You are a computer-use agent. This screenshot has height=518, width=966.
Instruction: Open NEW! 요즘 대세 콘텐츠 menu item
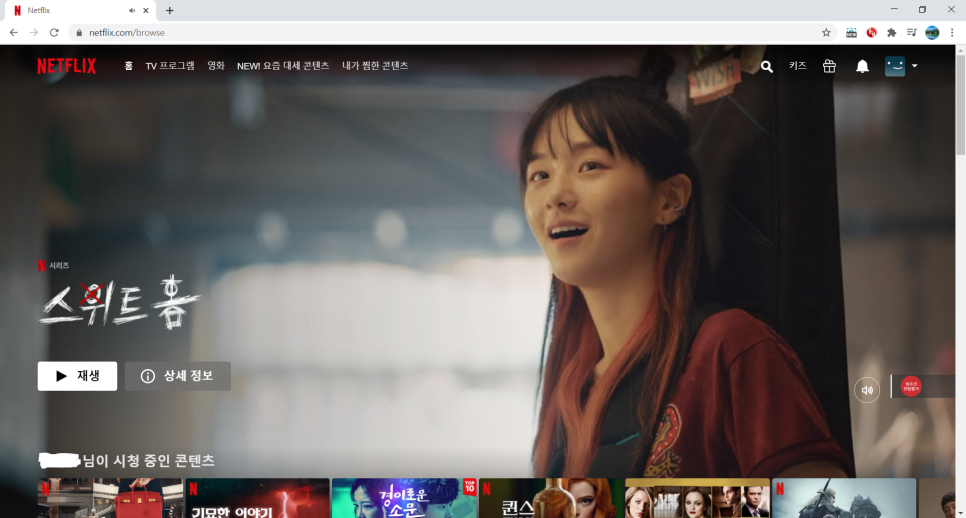283,66
